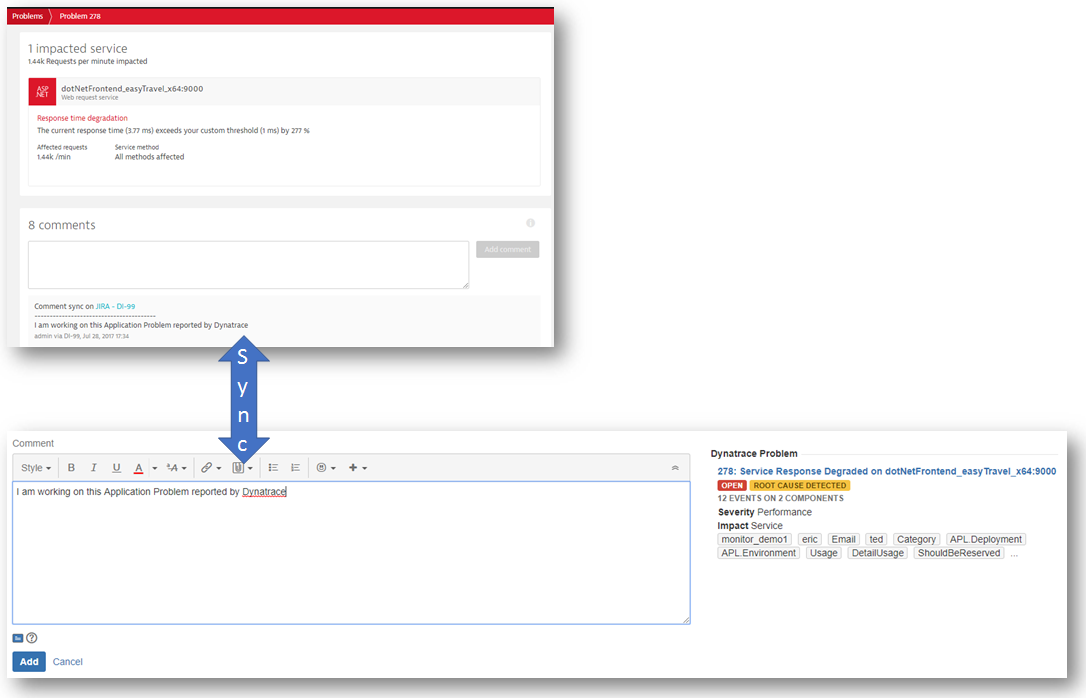Select the Email tag

click(x=844, y=539)
